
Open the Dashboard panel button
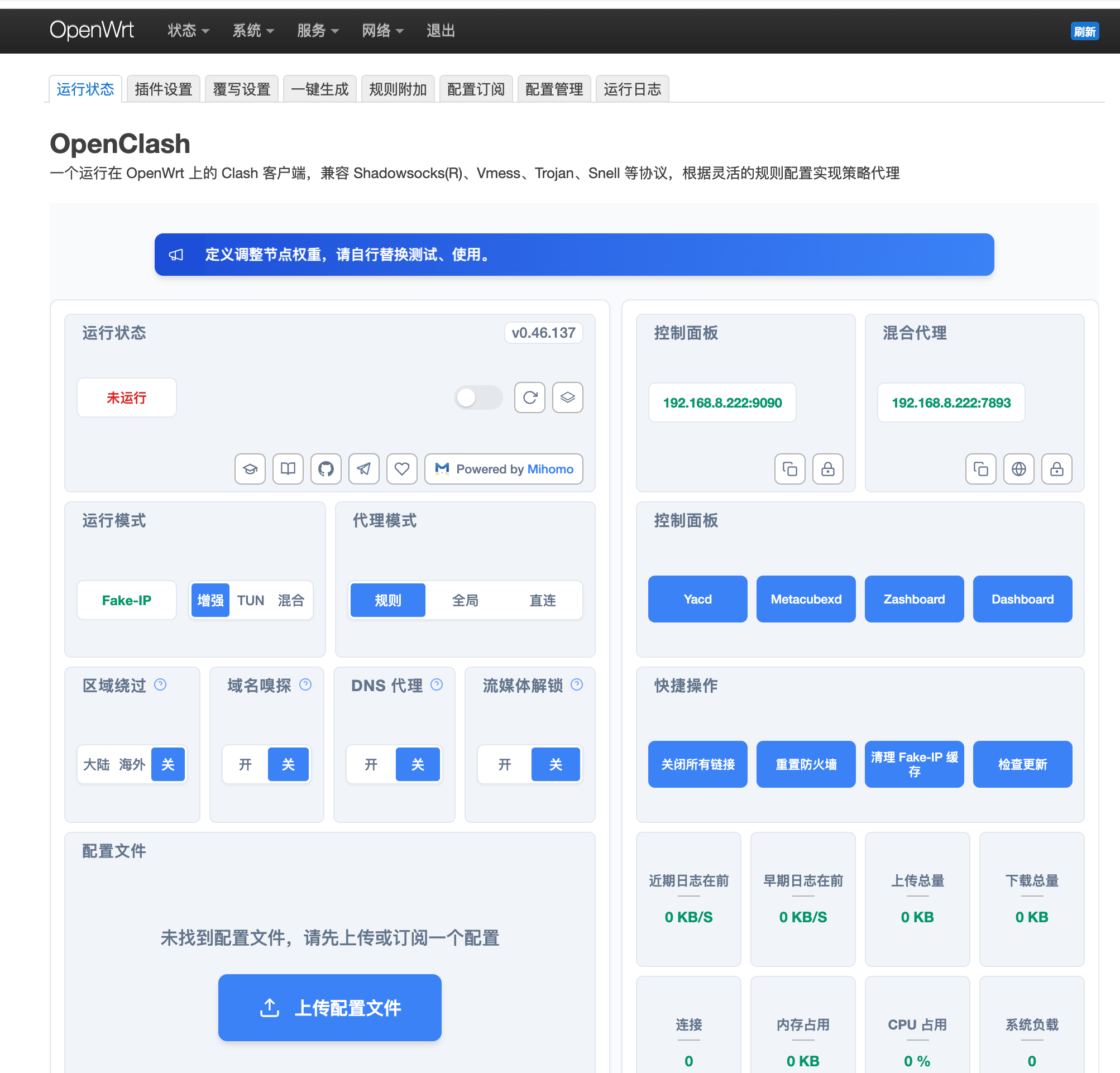1022,599
